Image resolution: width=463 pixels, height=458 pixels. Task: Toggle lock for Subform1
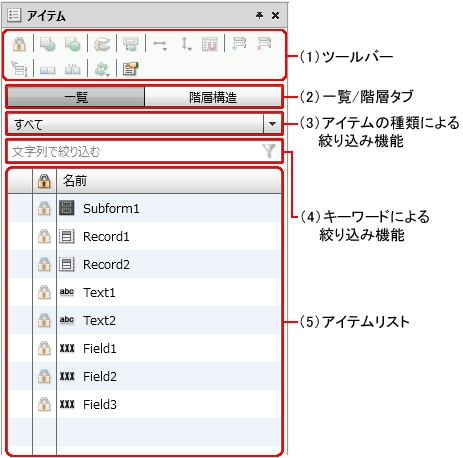[44, 208]
